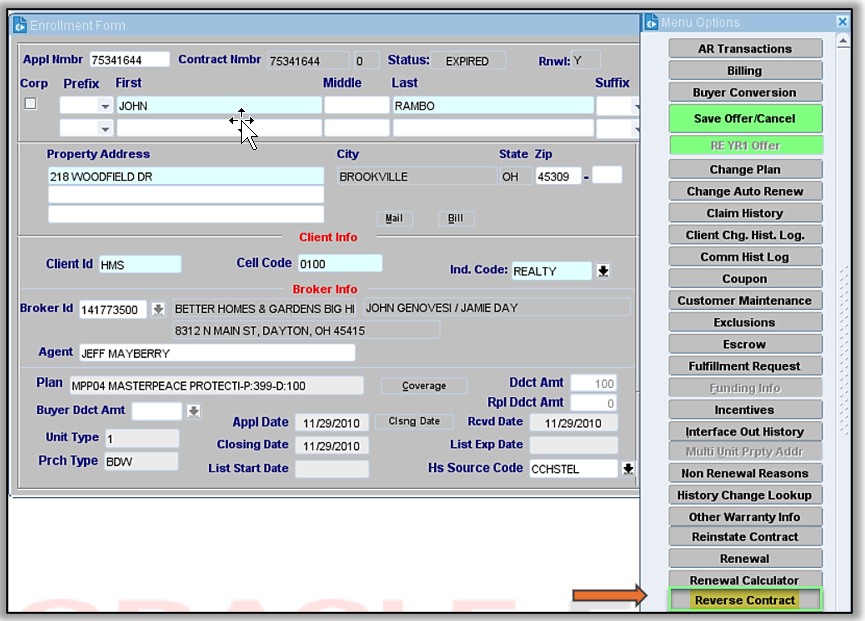This screenshot has height=621, width=865.
Task: Click the Hs Source Code field CCHSTEL
Action: 573,469
